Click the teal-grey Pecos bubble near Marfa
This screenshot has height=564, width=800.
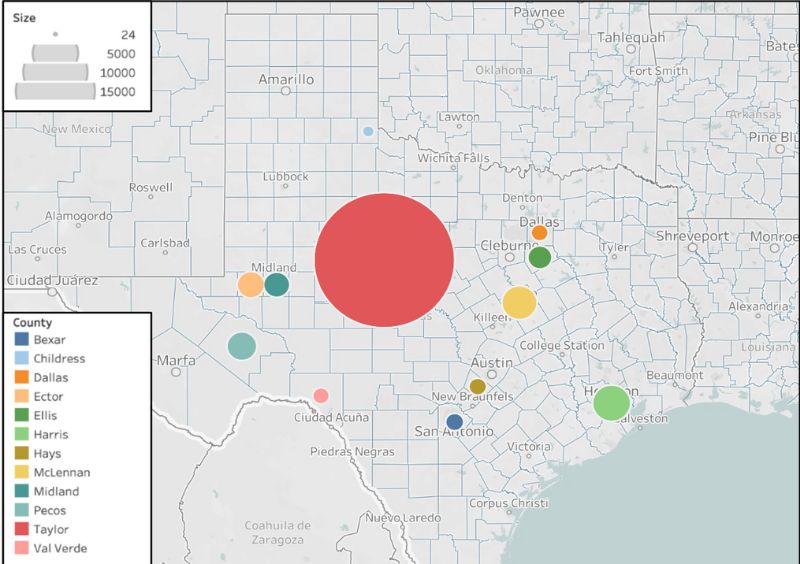[242, 346]
